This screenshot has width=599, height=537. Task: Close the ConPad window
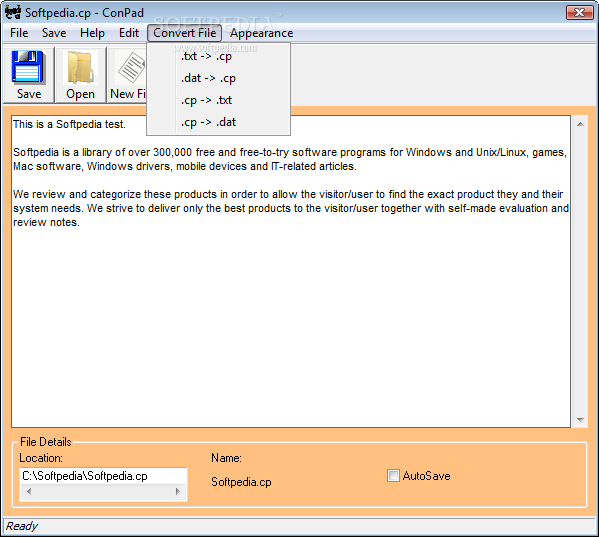pyautogui.click(x=579, y=12)
